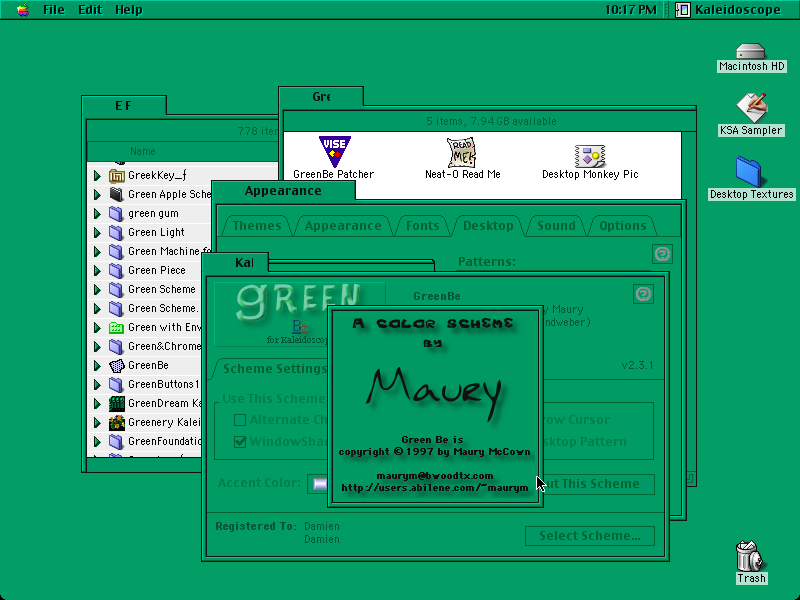
Task: Select the Greenery Kalei row icon
Action: [117, 423]
